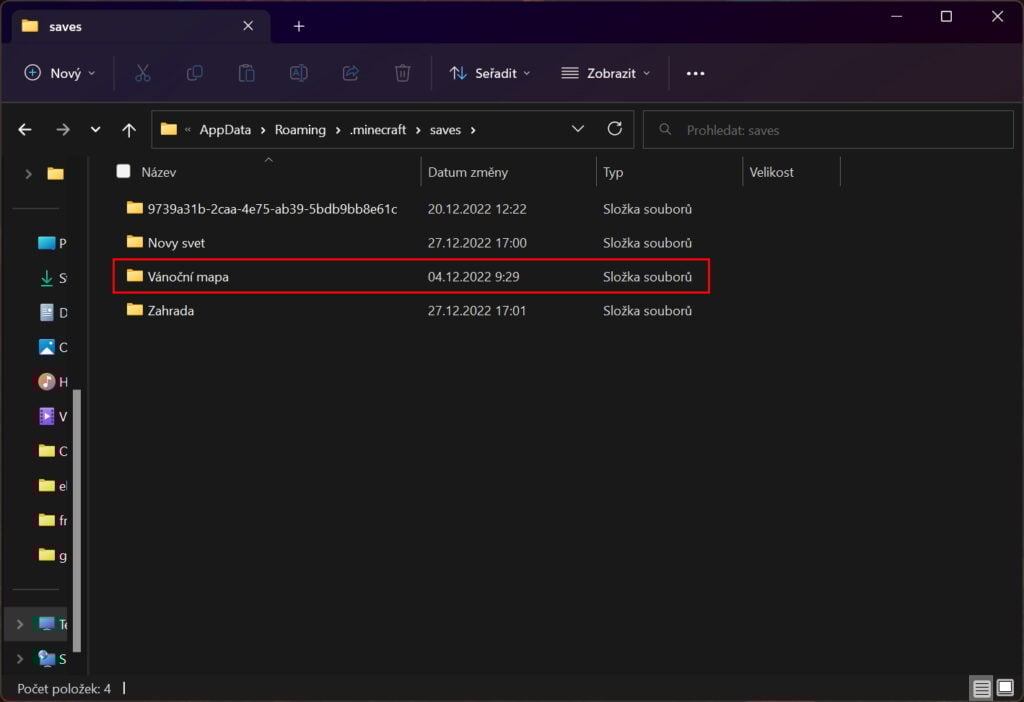Open the three-dots more options menu

tap(695, 73)
